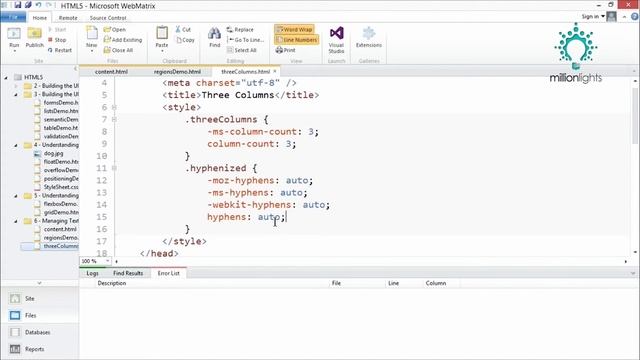
Task: Open the Site workspace
Action: 40,298
